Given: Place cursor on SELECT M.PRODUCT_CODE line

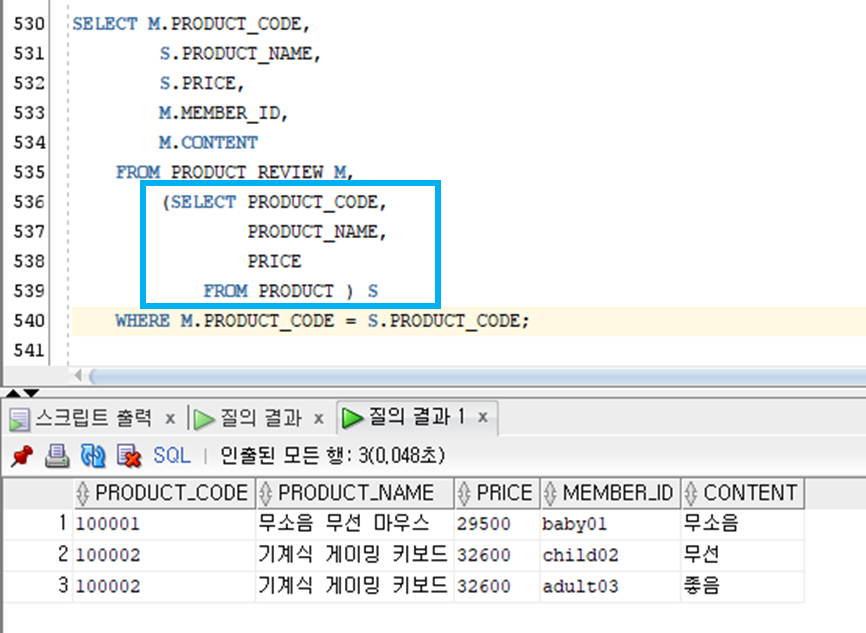Looking at the screenshot, I should point(191,24).
